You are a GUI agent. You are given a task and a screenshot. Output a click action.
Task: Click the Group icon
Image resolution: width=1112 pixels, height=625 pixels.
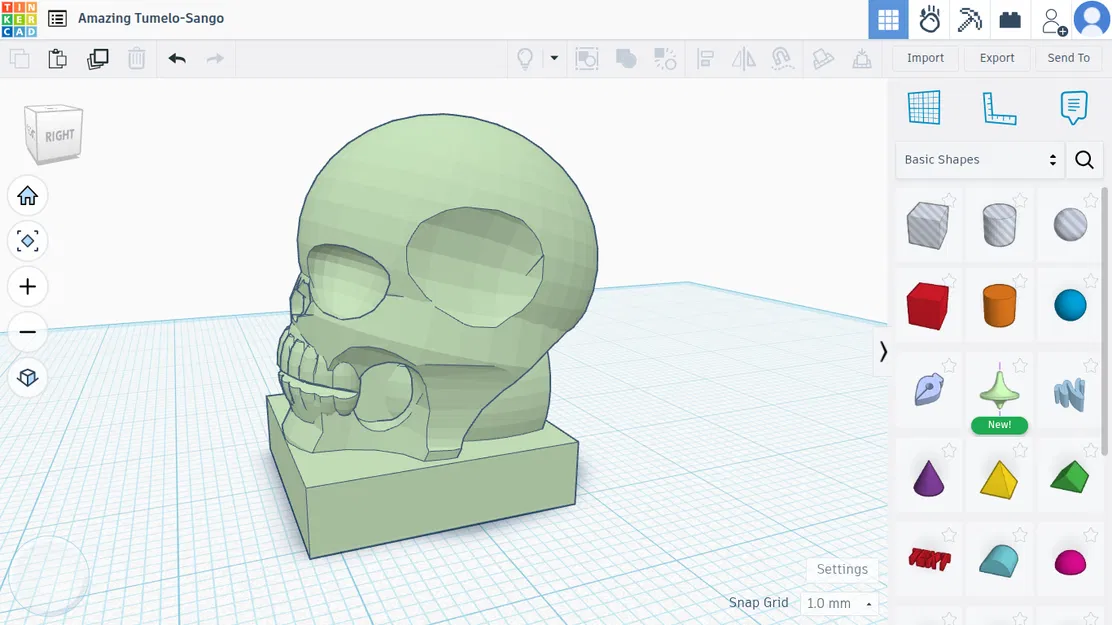pyautogui.click(x=626, y=59)
